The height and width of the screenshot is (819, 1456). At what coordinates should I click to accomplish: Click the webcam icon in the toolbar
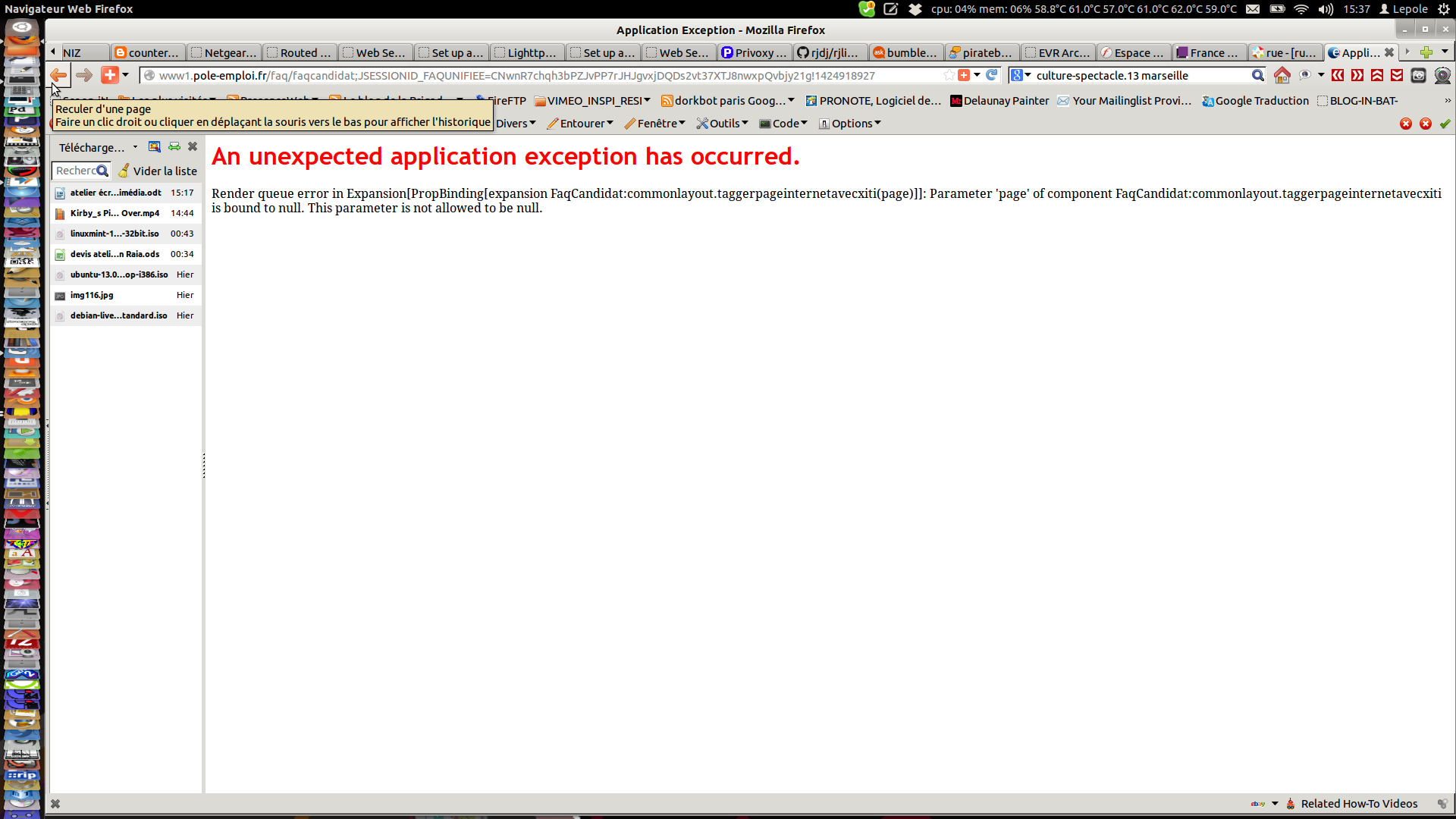(1442, 75)
